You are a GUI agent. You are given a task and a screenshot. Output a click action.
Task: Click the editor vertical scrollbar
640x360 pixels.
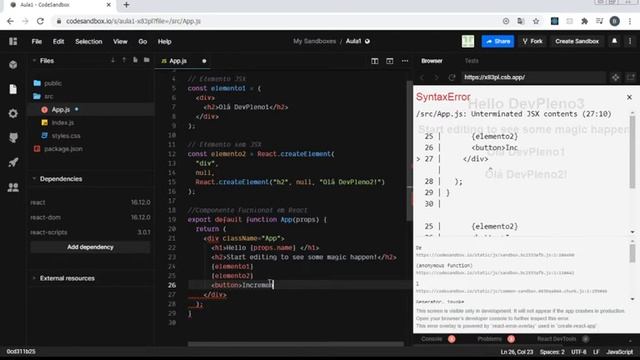click(x=409, y=151)
